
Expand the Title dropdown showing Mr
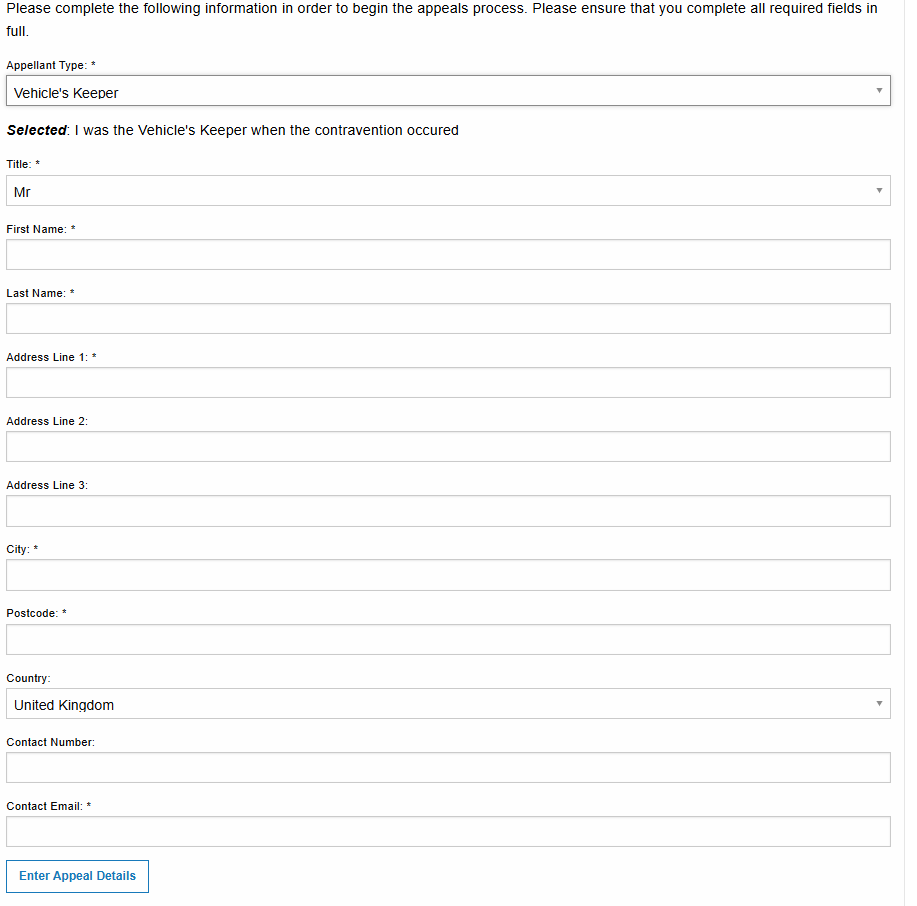point(448,191)
